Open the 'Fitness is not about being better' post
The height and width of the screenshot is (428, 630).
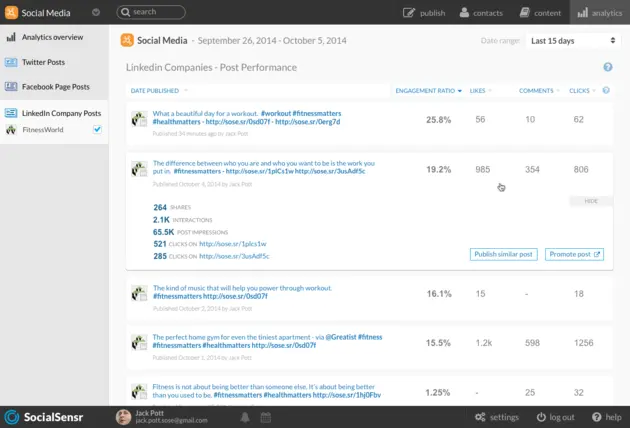click(x=266, y=391)
